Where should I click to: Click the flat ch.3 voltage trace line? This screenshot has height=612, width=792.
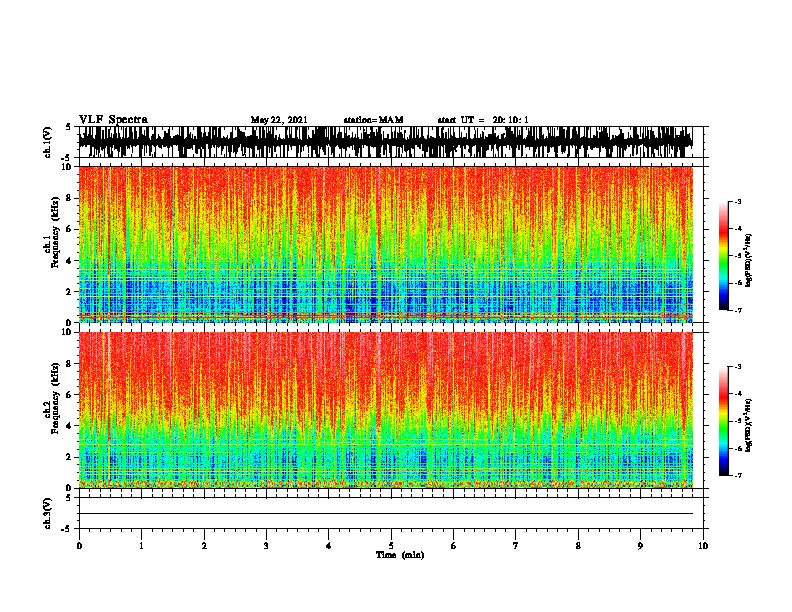[x=386, y=514]
